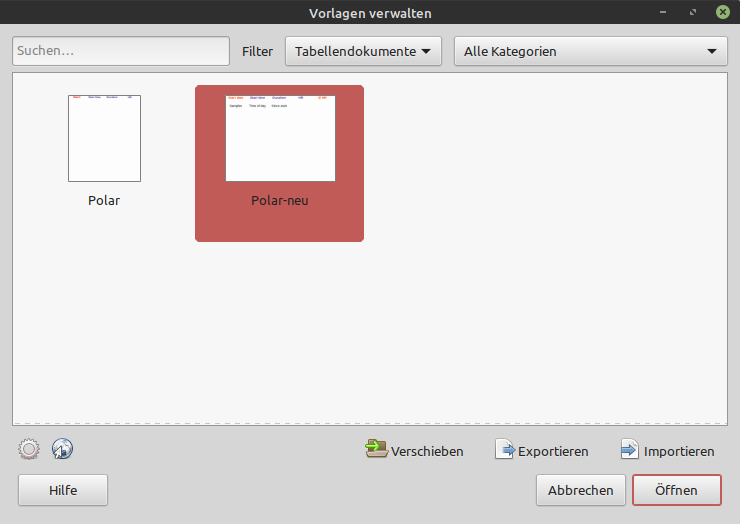Click the Polar template name

[104, 201]
